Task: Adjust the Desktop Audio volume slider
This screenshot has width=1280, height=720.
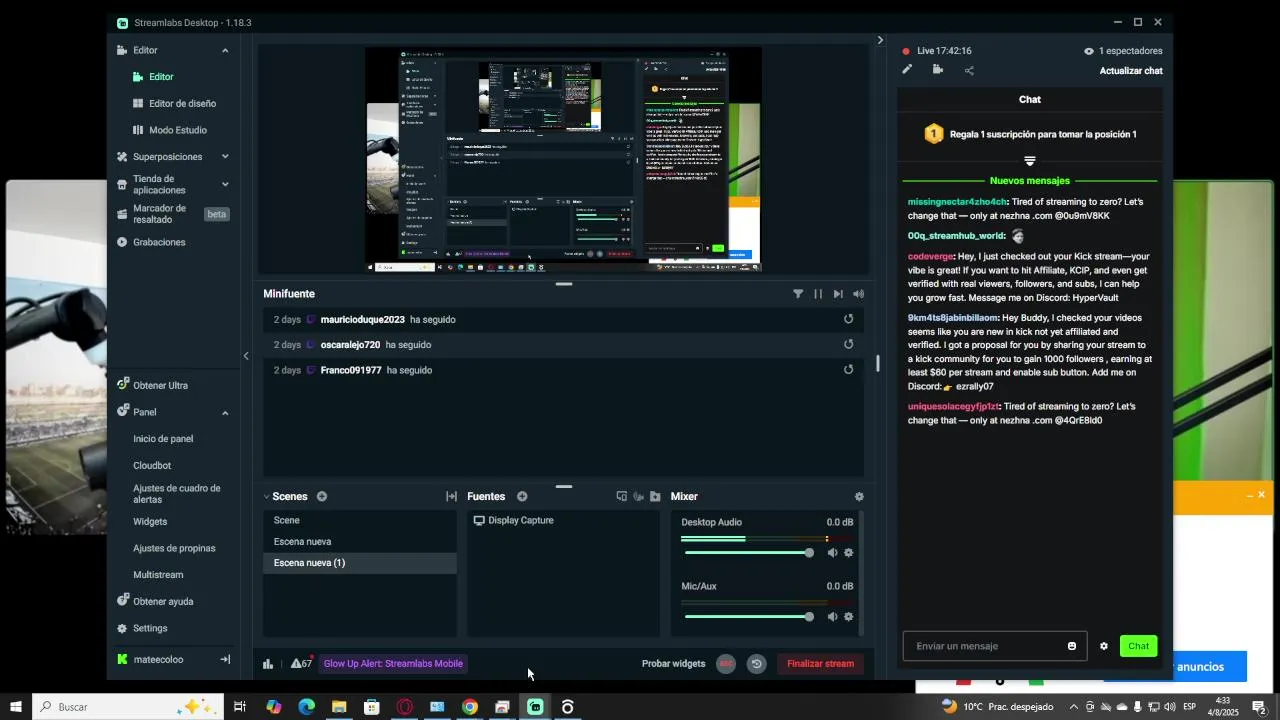Action: tap(748, 553)
